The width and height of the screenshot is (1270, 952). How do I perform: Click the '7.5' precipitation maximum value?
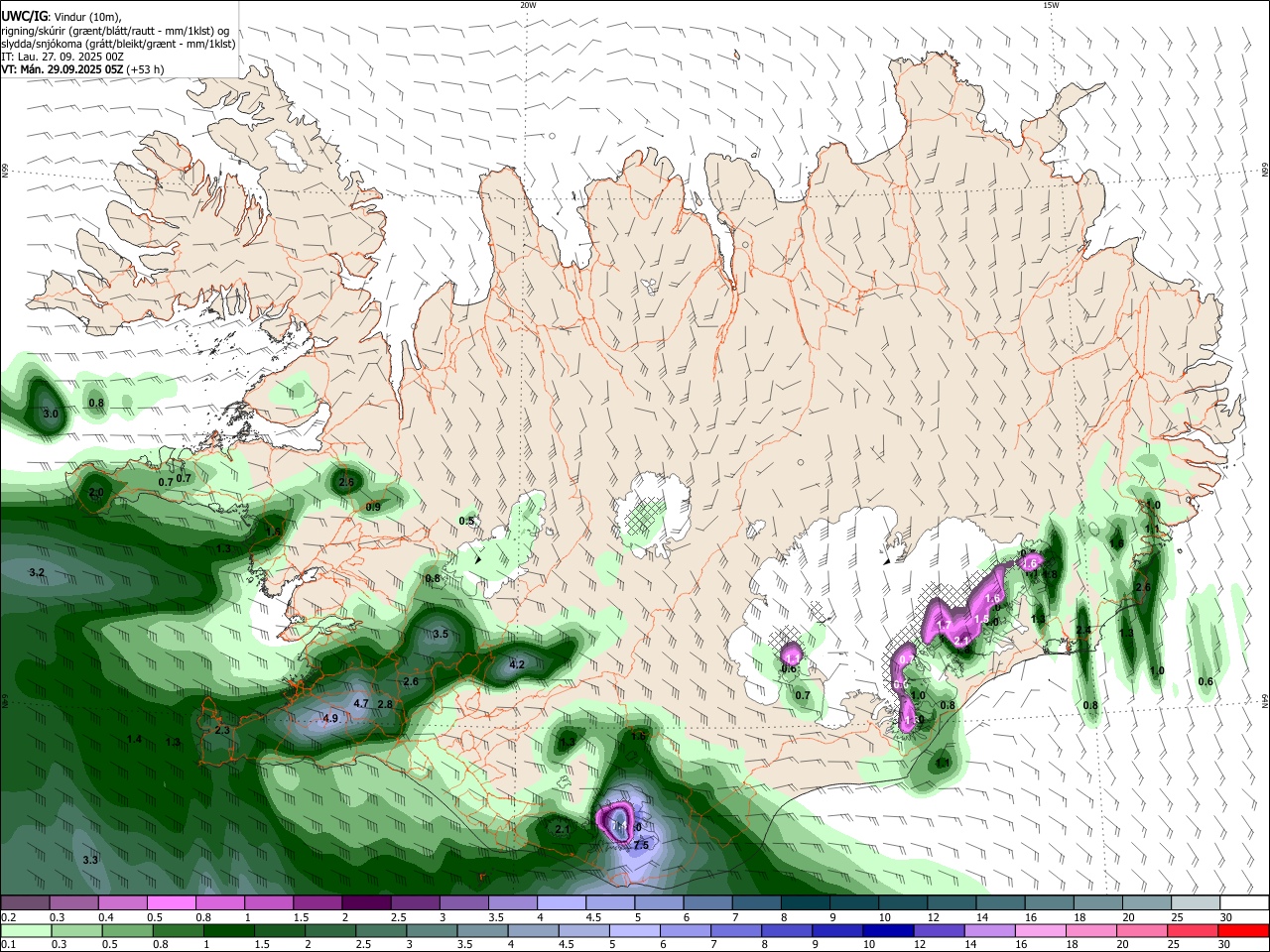(x=641, y=845)
